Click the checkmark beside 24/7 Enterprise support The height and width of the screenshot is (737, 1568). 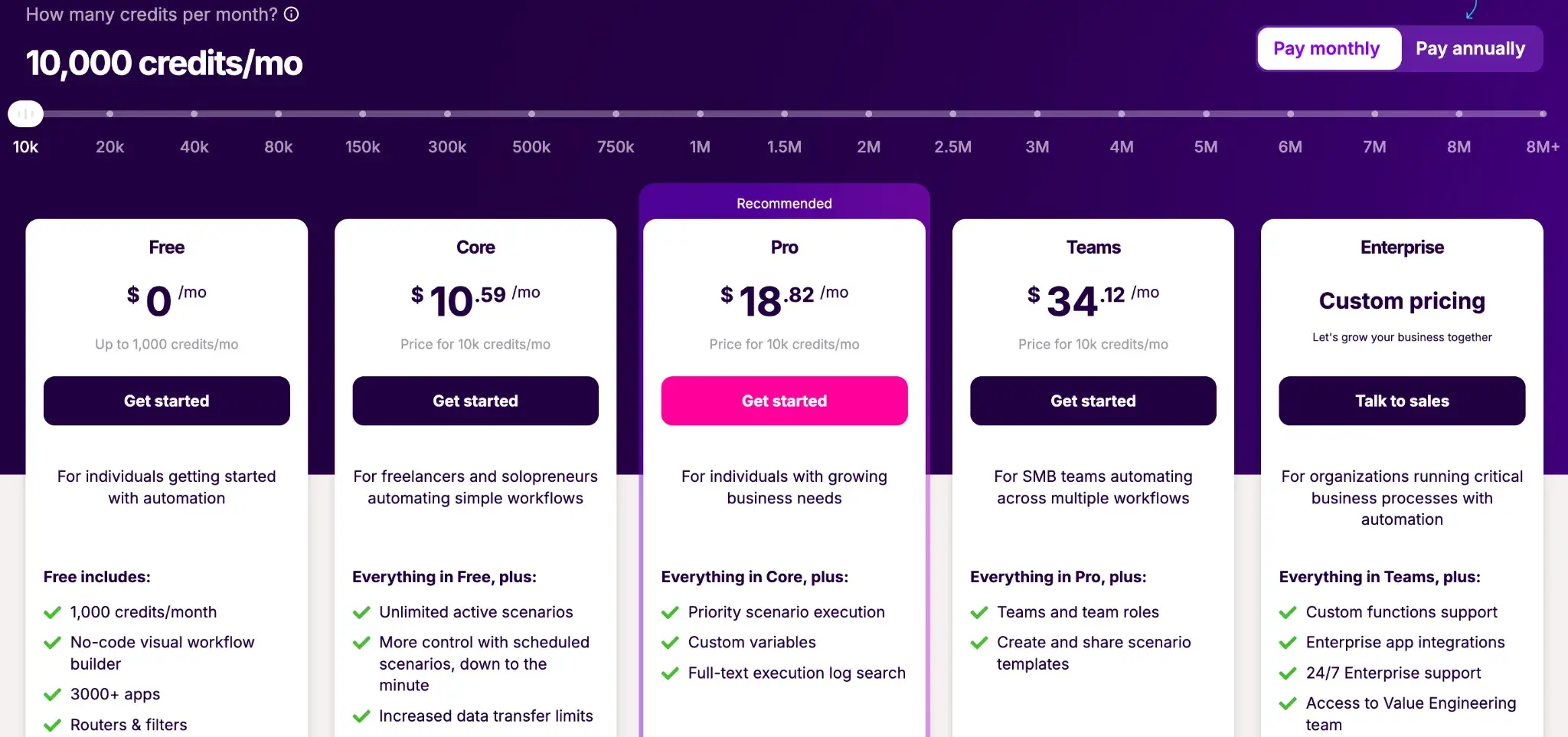pyautogui.click(x=1288, y=673)
